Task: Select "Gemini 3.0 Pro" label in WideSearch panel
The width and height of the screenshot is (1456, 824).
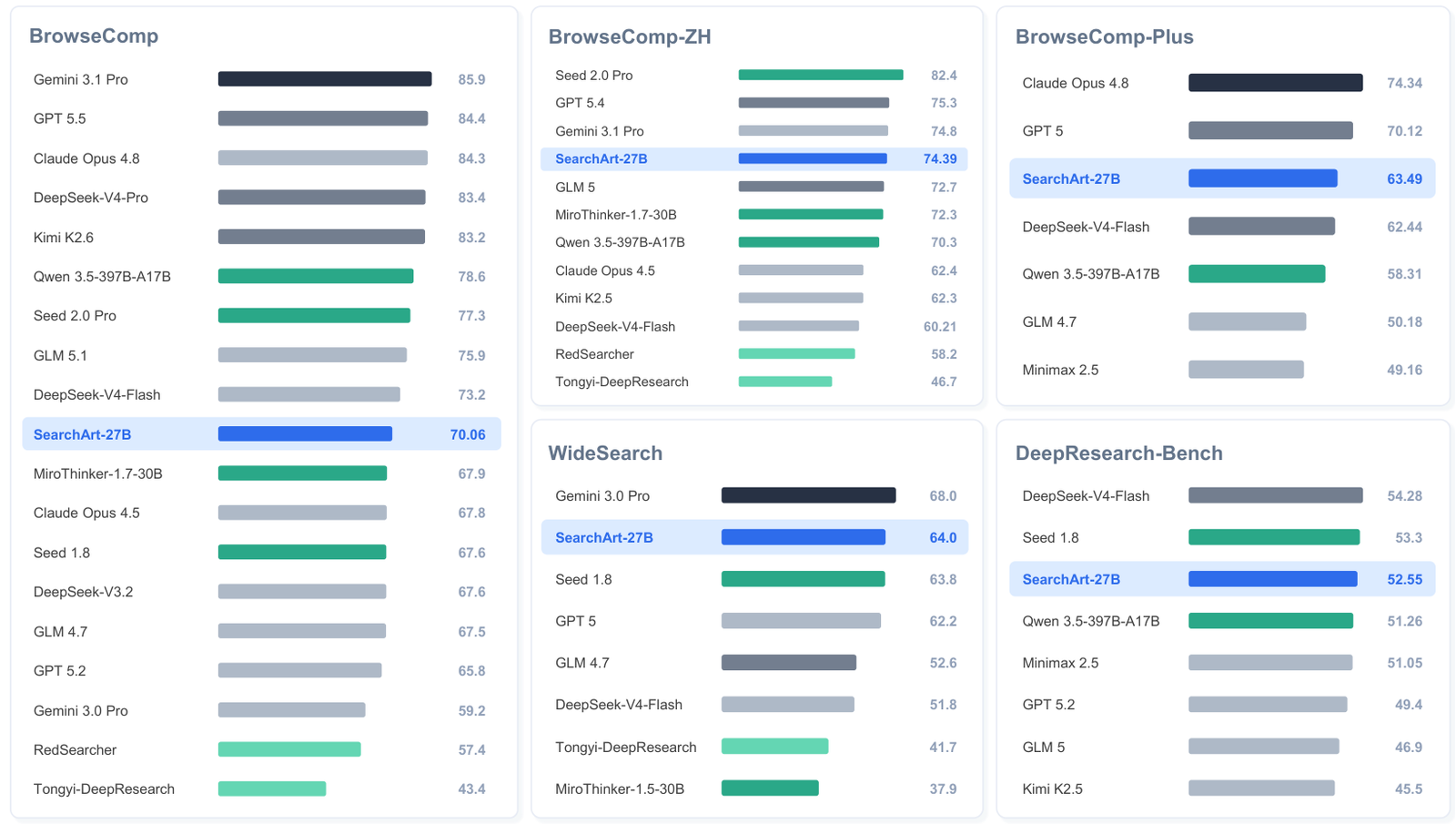Action: pos(602,496)
